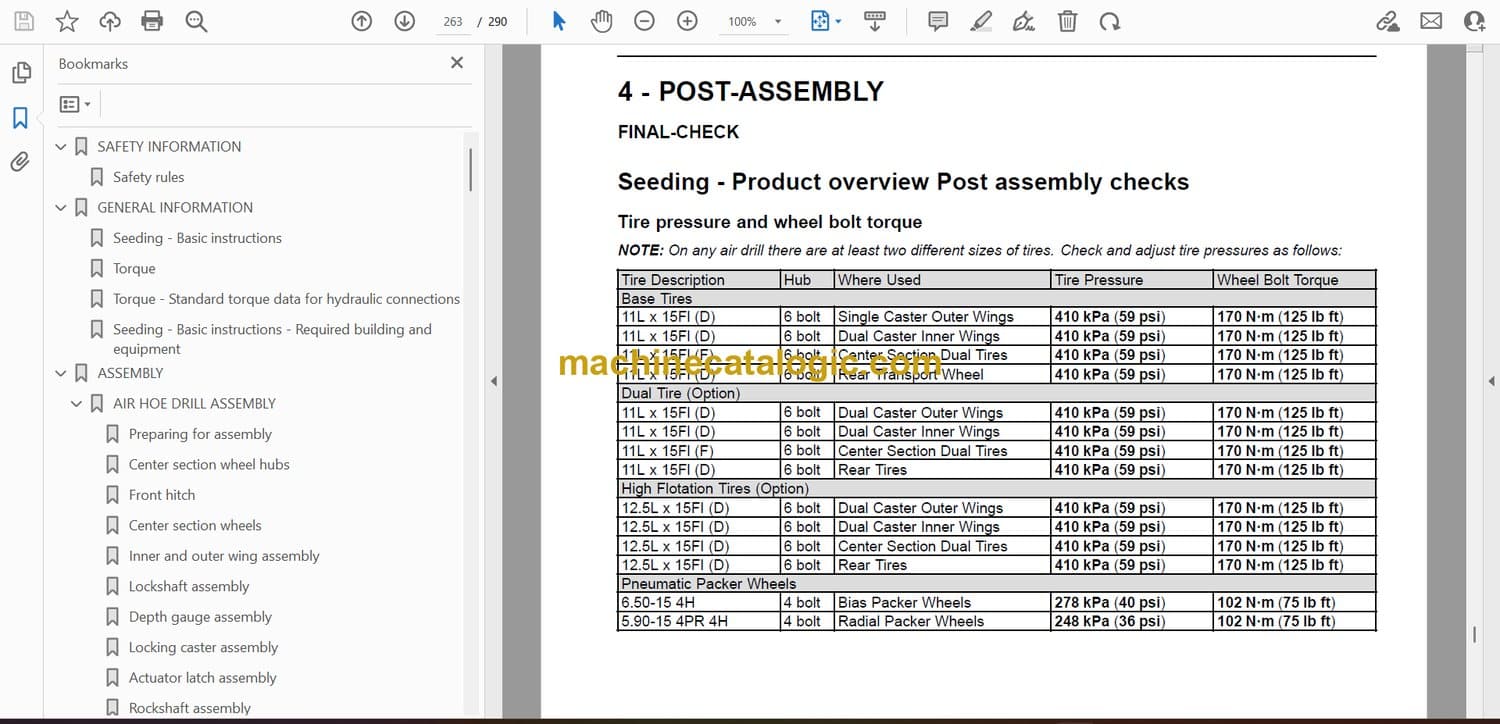Click the share link icon

[1387, 21]
